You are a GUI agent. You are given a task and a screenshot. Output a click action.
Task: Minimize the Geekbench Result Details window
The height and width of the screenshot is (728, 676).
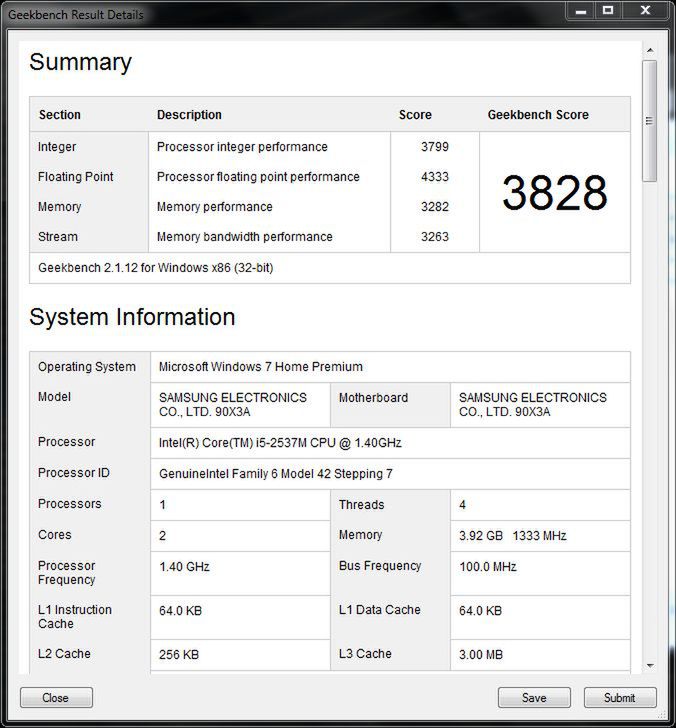581,11
